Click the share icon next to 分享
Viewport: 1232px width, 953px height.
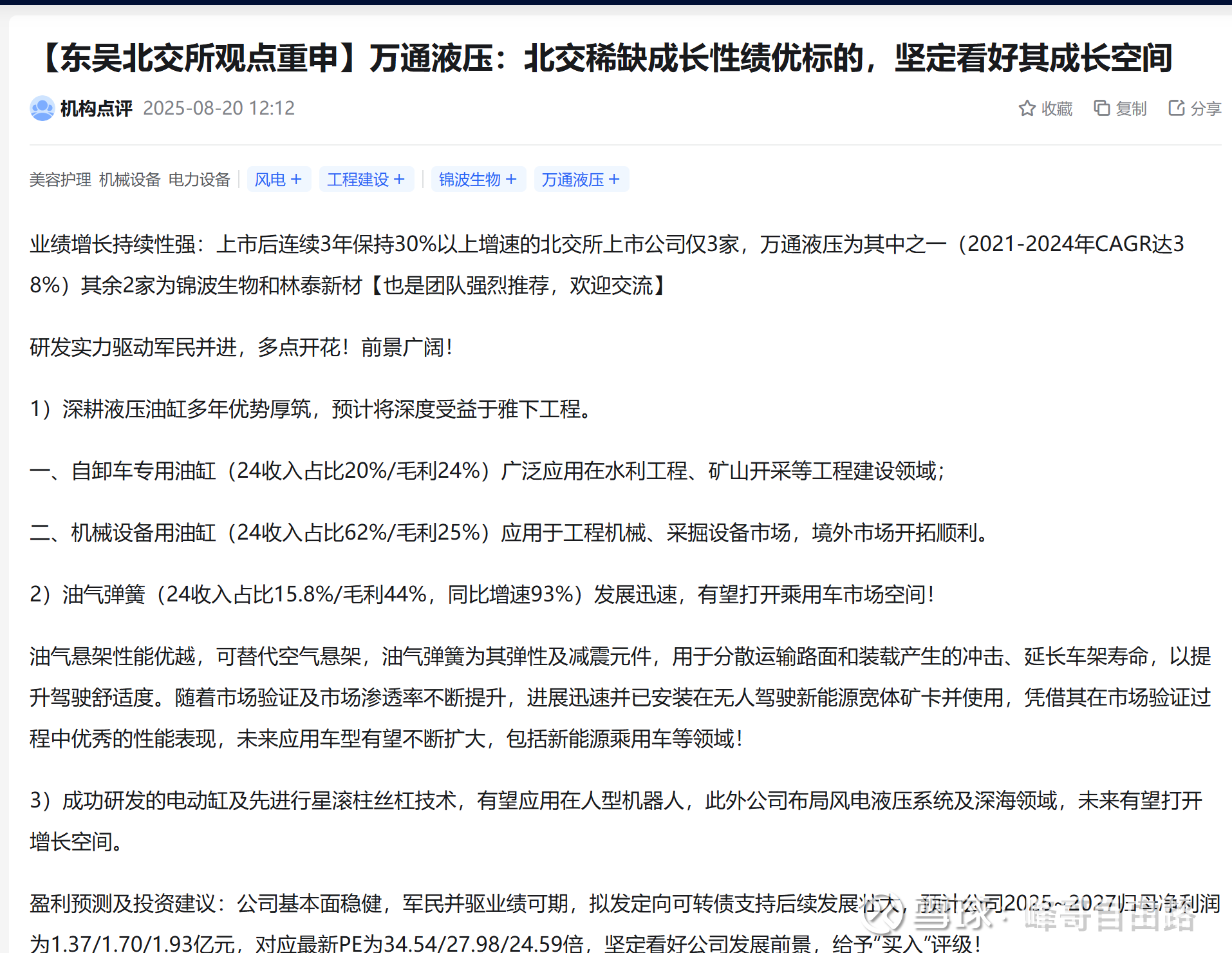[1176, 108]
